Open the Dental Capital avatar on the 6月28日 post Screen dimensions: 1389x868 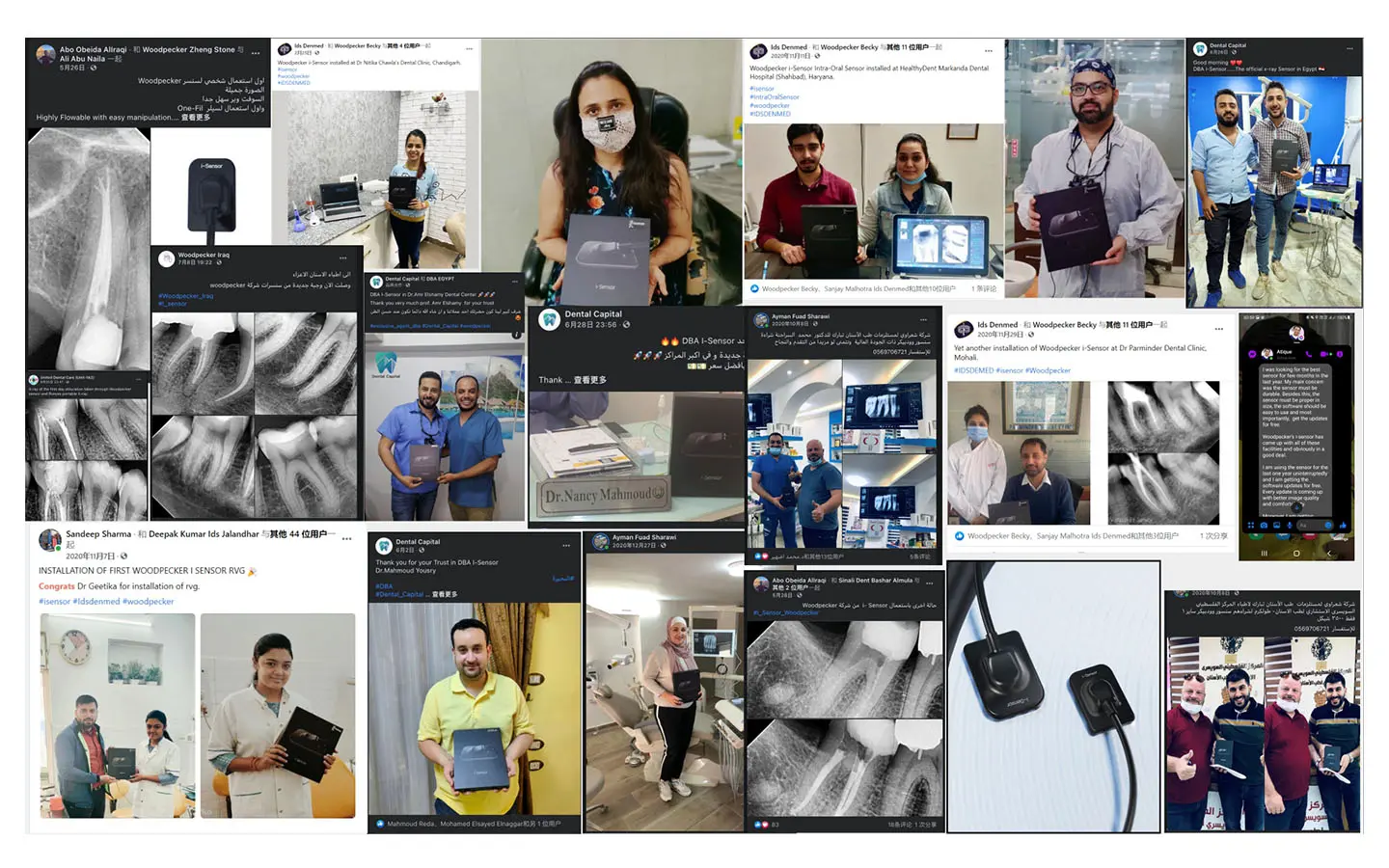tap(550, 319)
